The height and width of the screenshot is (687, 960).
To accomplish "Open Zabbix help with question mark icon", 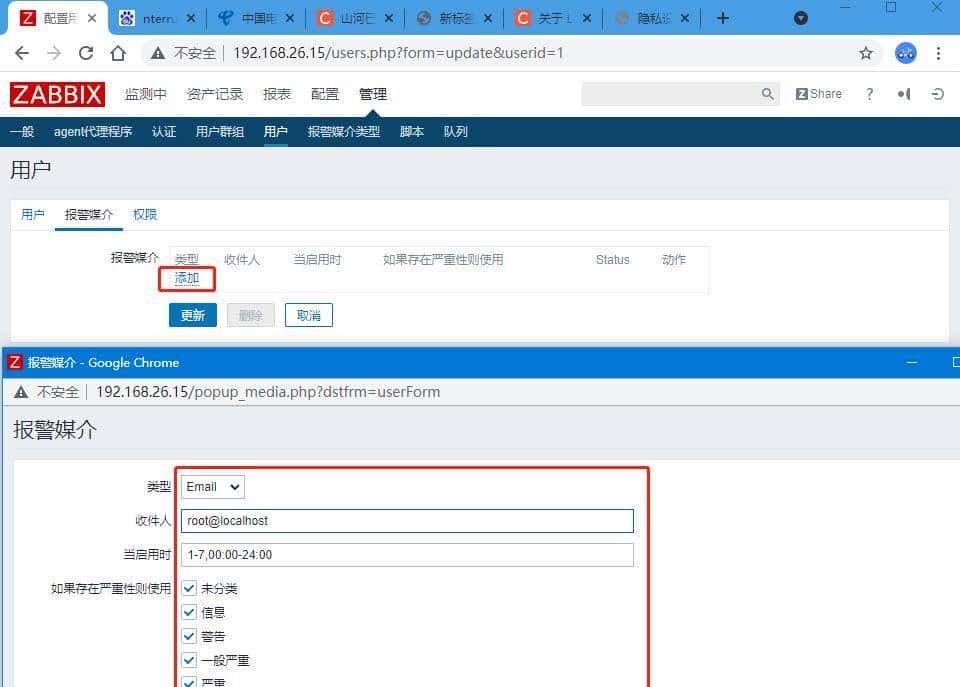I will [869, 93].
